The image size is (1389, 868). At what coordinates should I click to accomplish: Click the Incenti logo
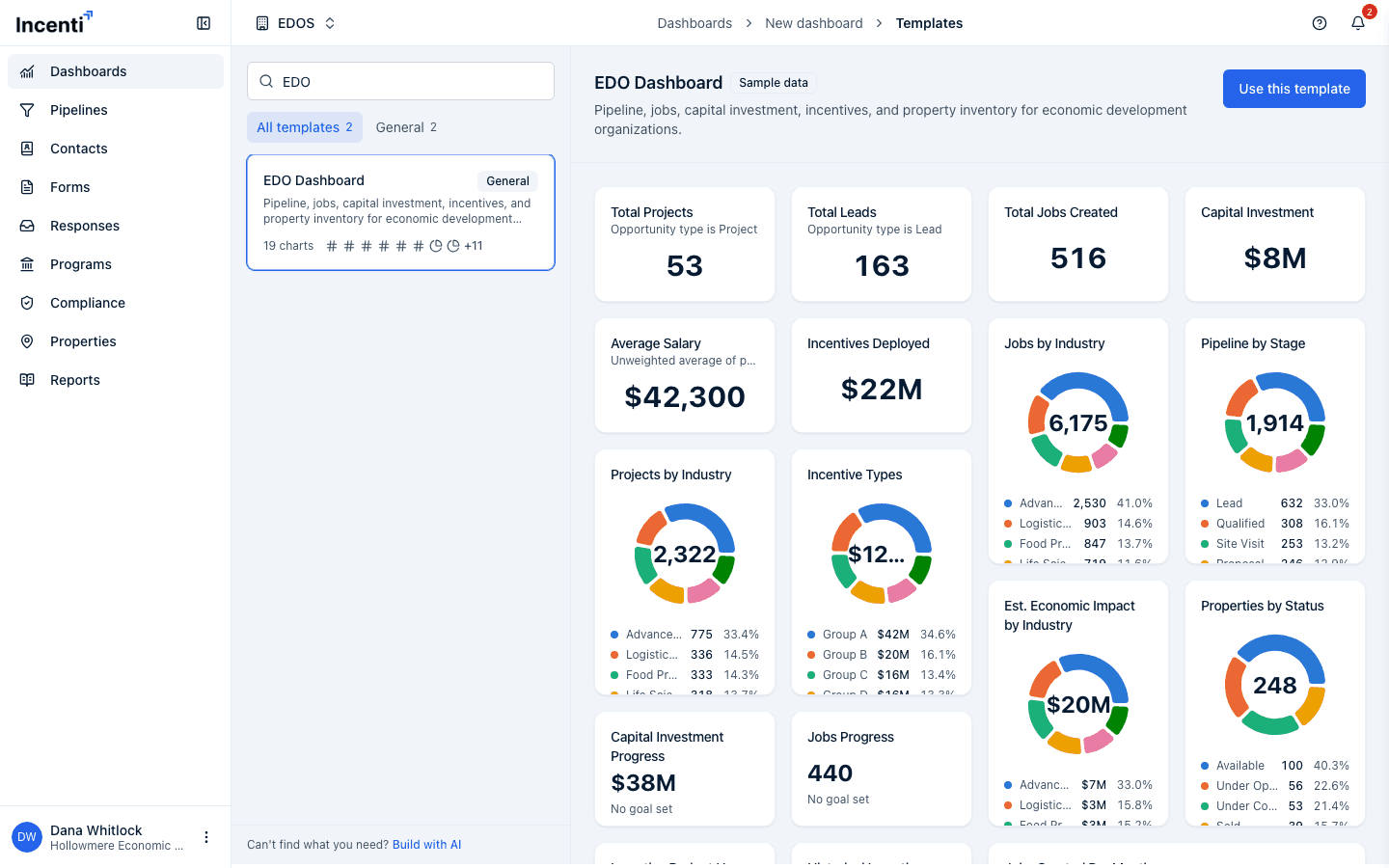click(x=55, y=22)
